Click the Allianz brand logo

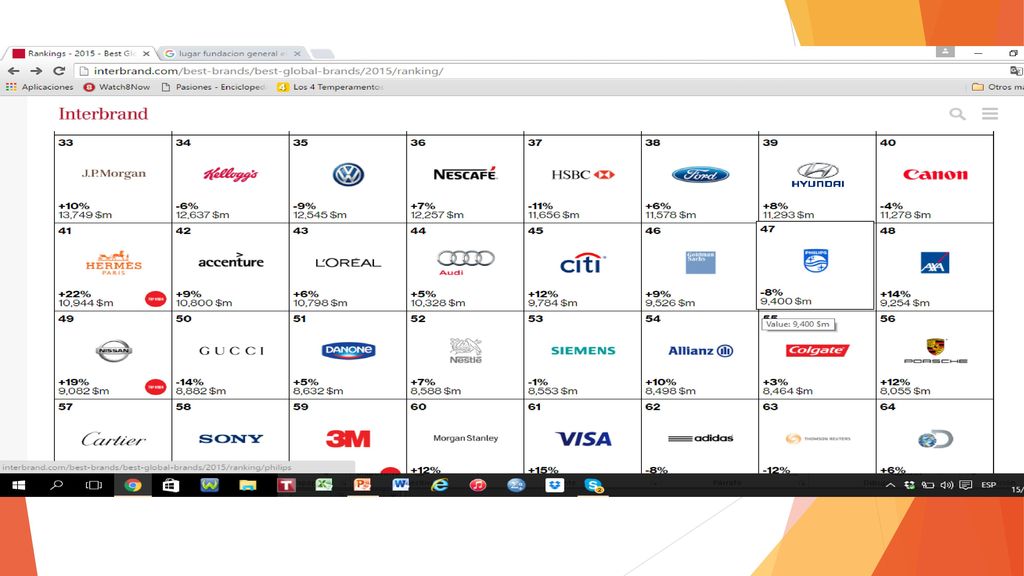click(700, 351)
